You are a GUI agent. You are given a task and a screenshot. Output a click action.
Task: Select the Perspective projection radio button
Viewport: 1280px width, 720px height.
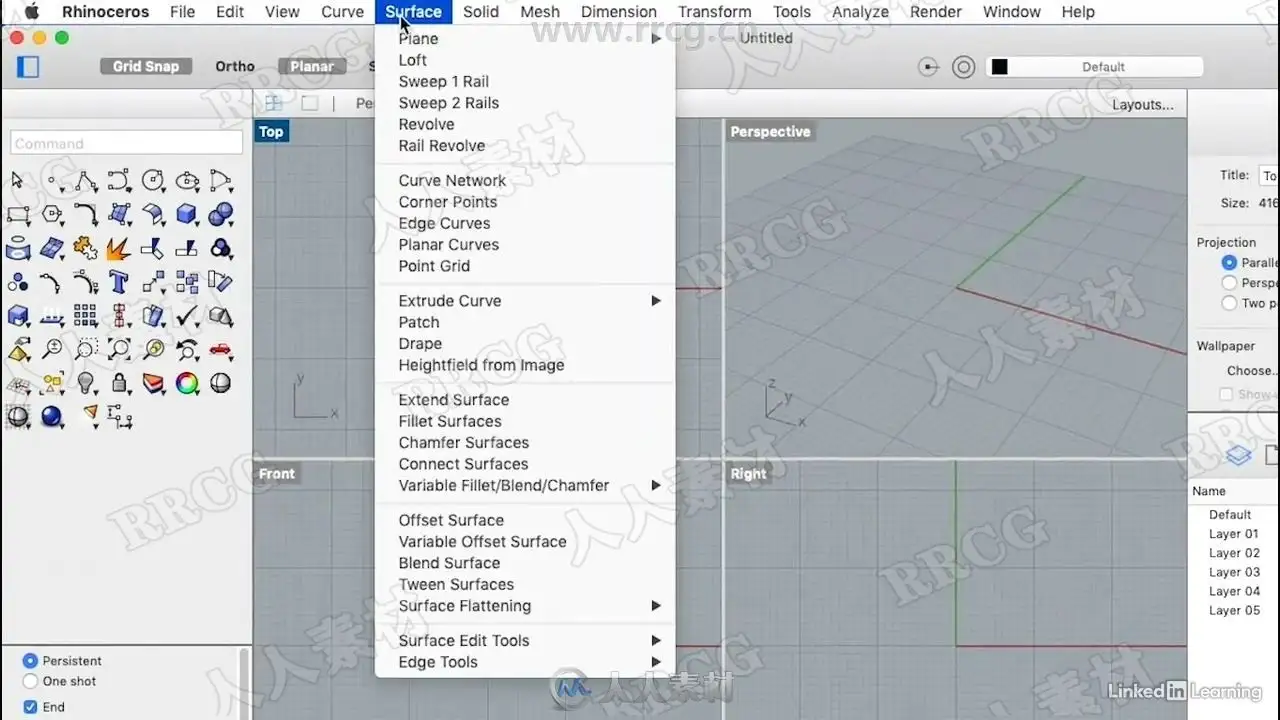tap(1229, 283)
